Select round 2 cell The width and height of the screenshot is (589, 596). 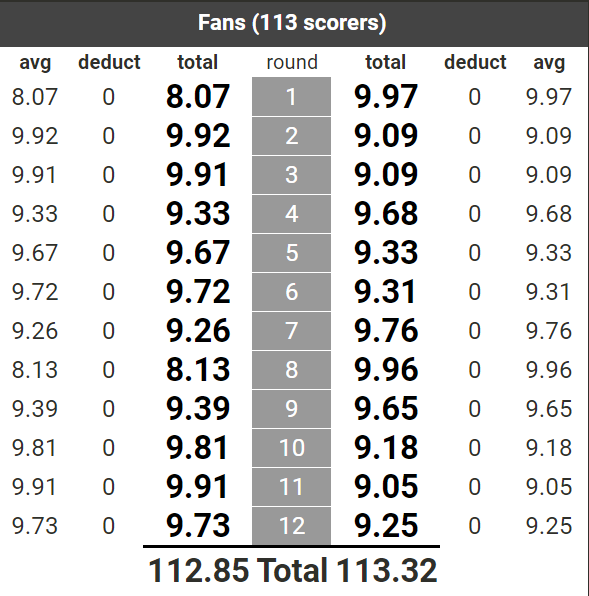[291, 136]
